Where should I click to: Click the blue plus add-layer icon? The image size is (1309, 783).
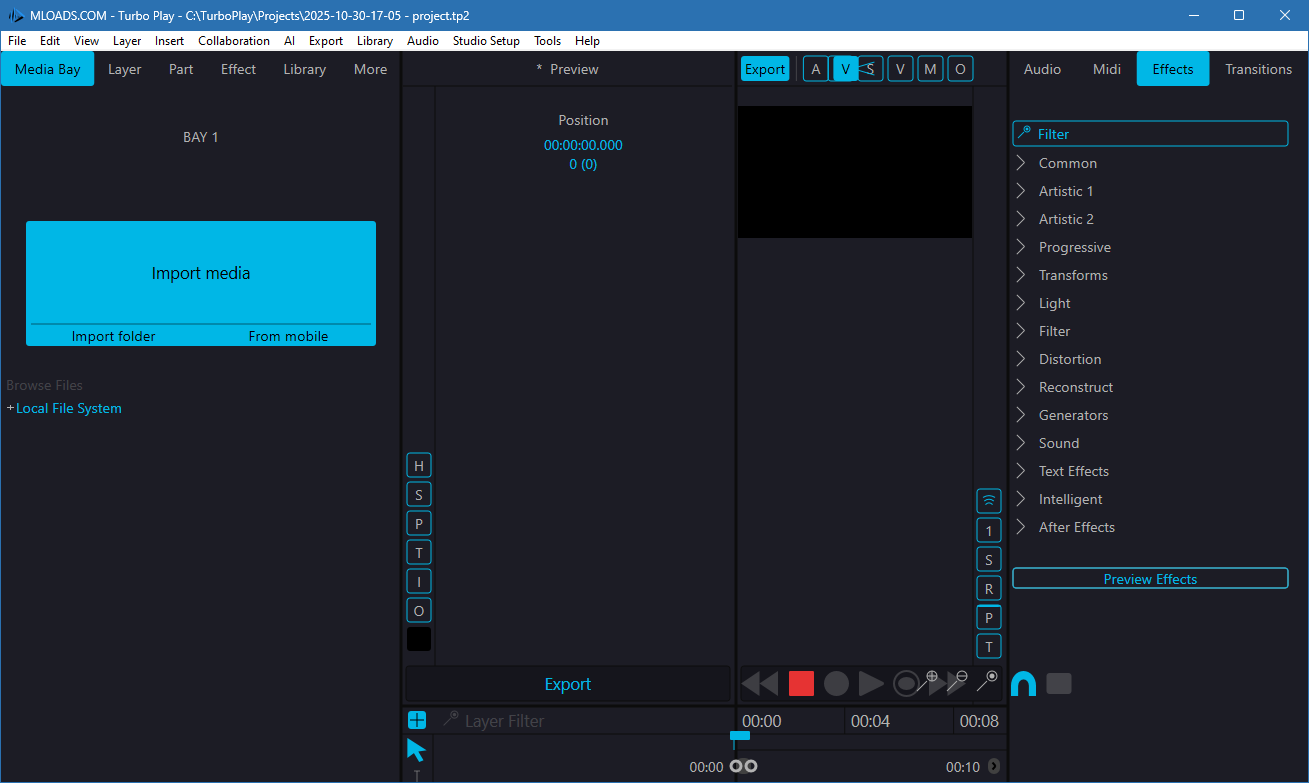(417, 720)
